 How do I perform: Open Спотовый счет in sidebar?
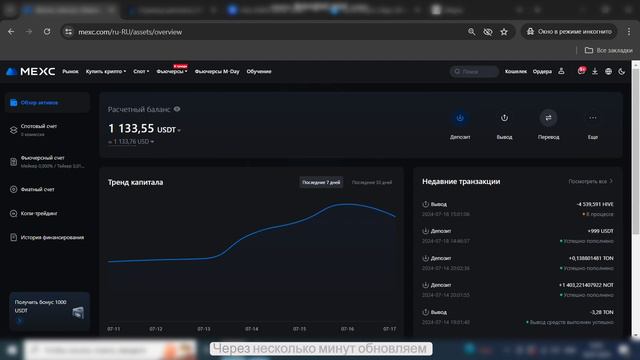tap(47, 130)
